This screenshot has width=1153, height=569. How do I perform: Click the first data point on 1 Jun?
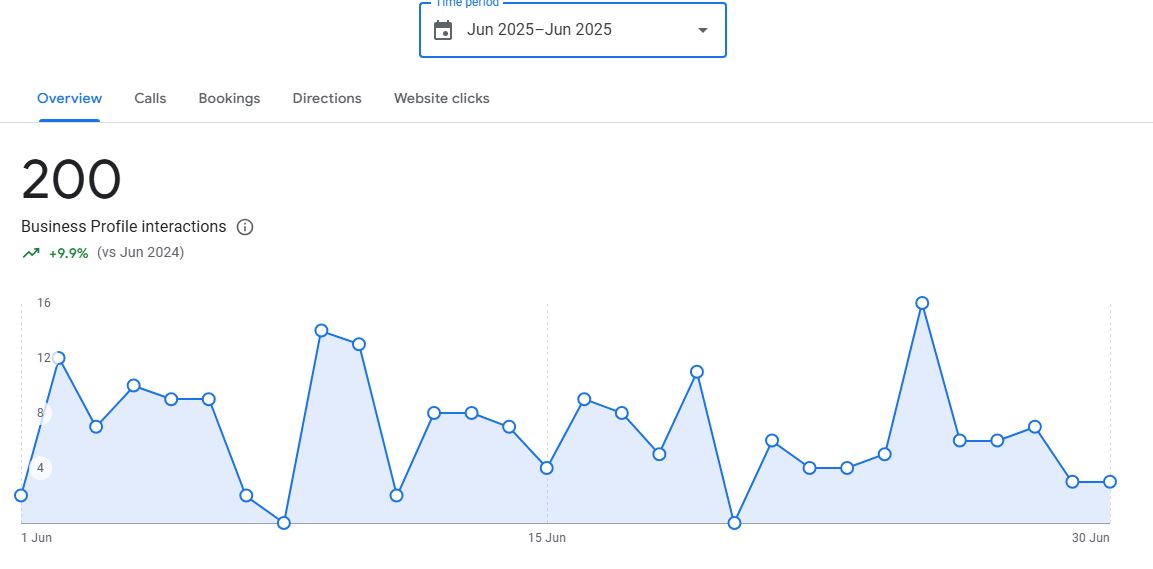point(21,495)
